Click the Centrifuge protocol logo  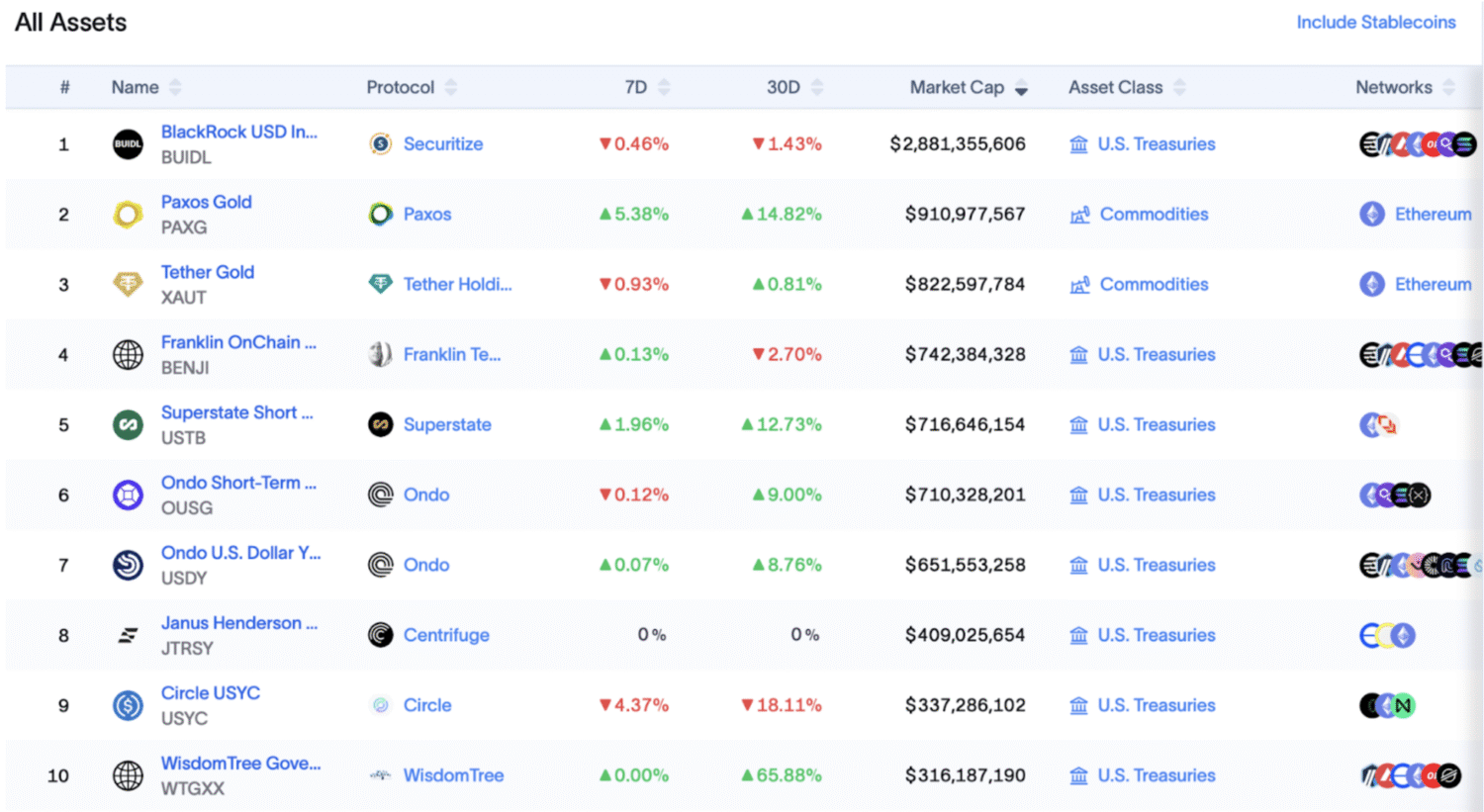tap(381, 635)
